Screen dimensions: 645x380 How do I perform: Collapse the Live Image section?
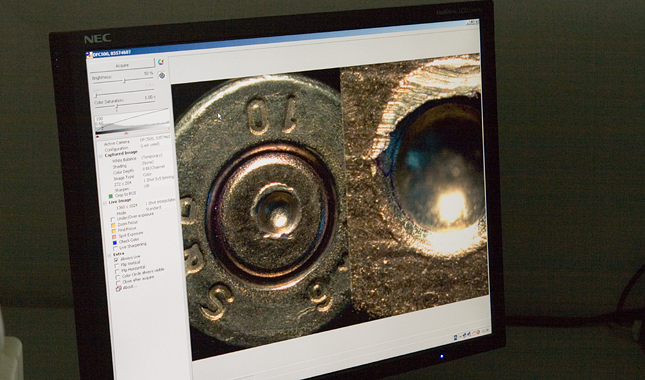(x=105, y=203)
